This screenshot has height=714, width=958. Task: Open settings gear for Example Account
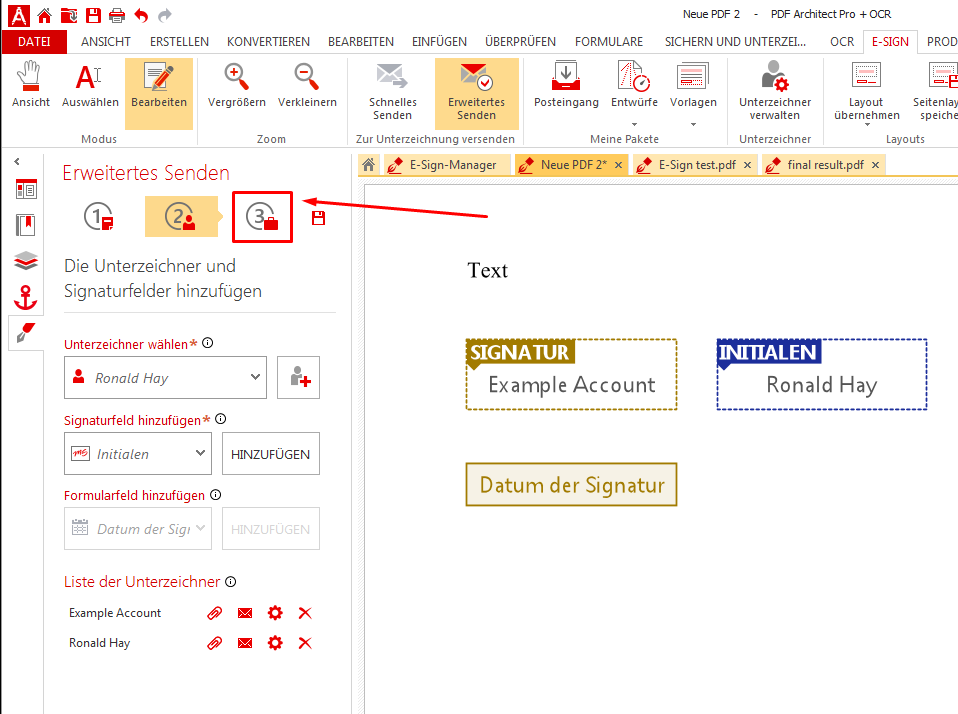click(x=276, y=613)
